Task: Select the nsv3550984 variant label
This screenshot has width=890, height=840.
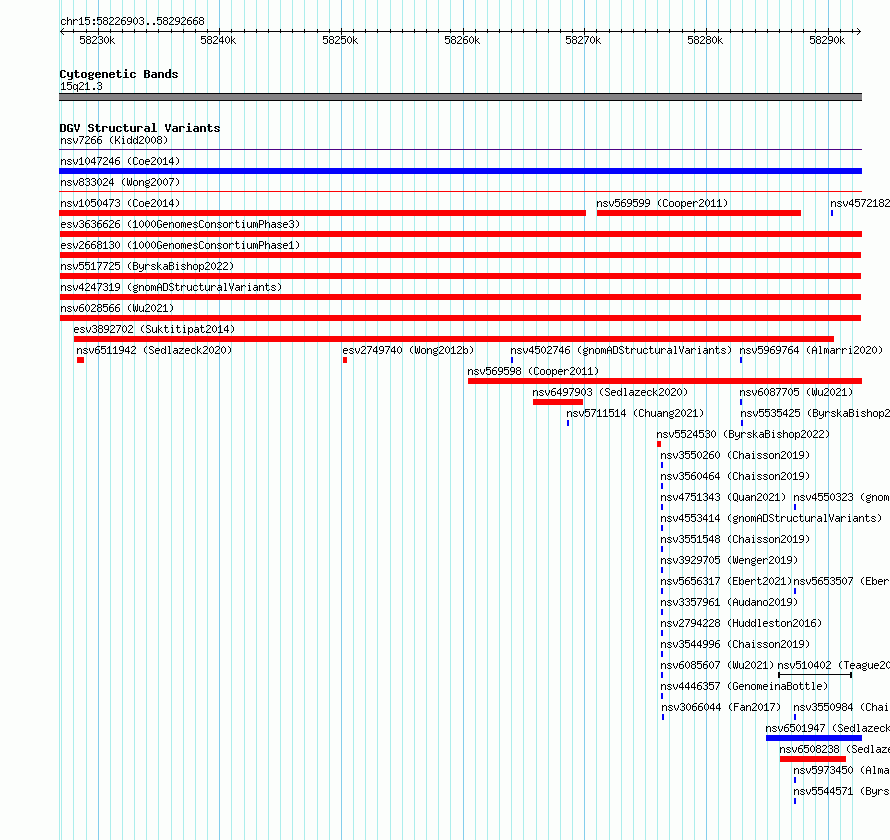Action: coord(841,707)
